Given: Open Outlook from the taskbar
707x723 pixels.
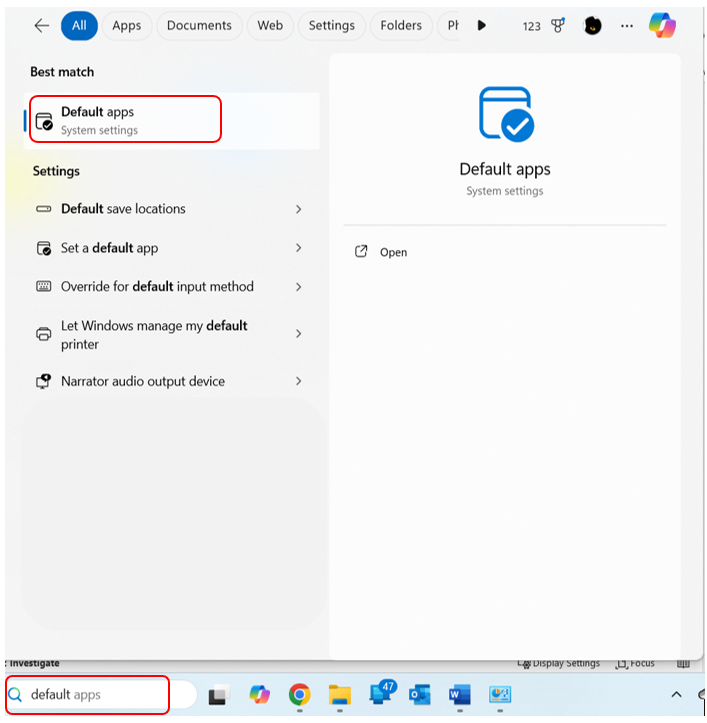Looking at the screenshot, I should click(x=420, y=694).
